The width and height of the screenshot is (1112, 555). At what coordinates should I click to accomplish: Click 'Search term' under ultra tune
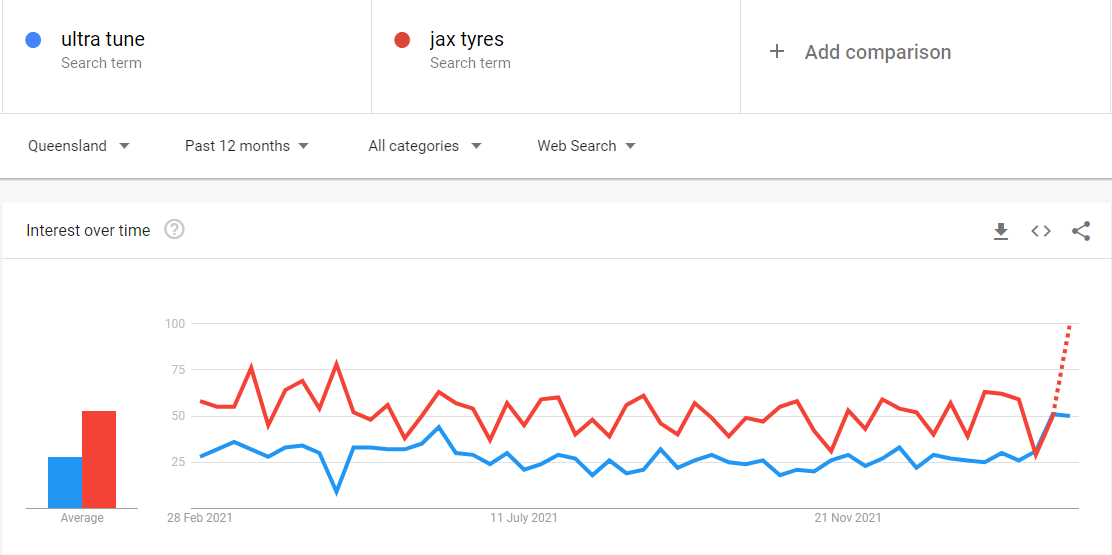click(x=101, y=63)
